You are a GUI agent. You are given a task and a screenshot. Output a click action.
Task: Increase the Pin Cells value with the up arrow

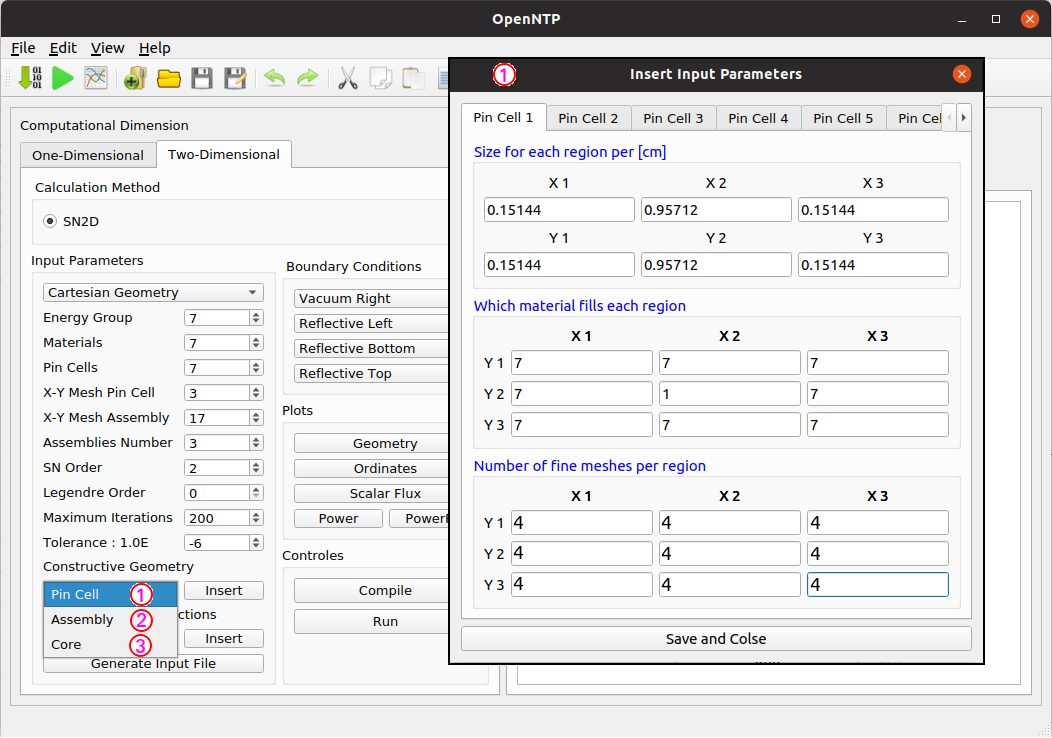(256, 364)
